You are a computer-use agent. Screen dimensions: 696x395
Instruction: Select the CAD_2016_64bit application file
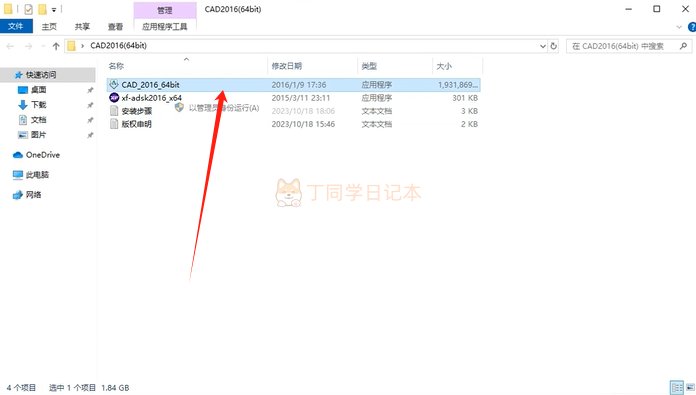tap(293, 85)
